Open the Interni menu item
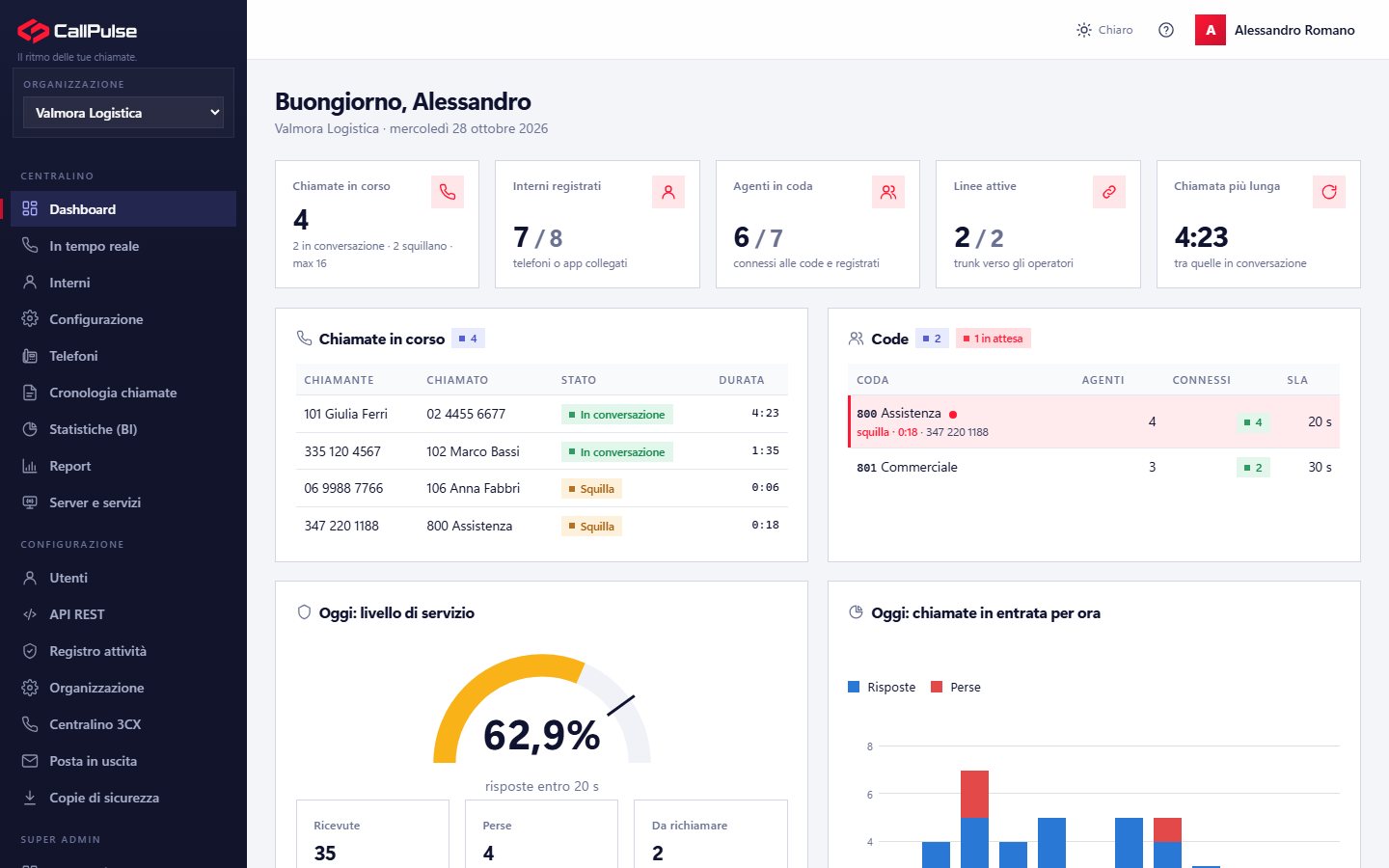This screenshot has width=1389, height=868. pos(123,283)
